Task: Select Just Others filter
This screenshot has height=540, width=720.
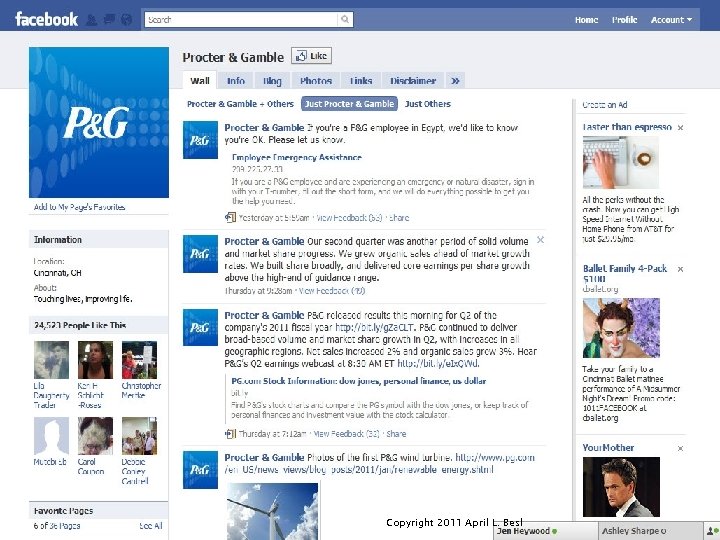Action: (428, 104)
